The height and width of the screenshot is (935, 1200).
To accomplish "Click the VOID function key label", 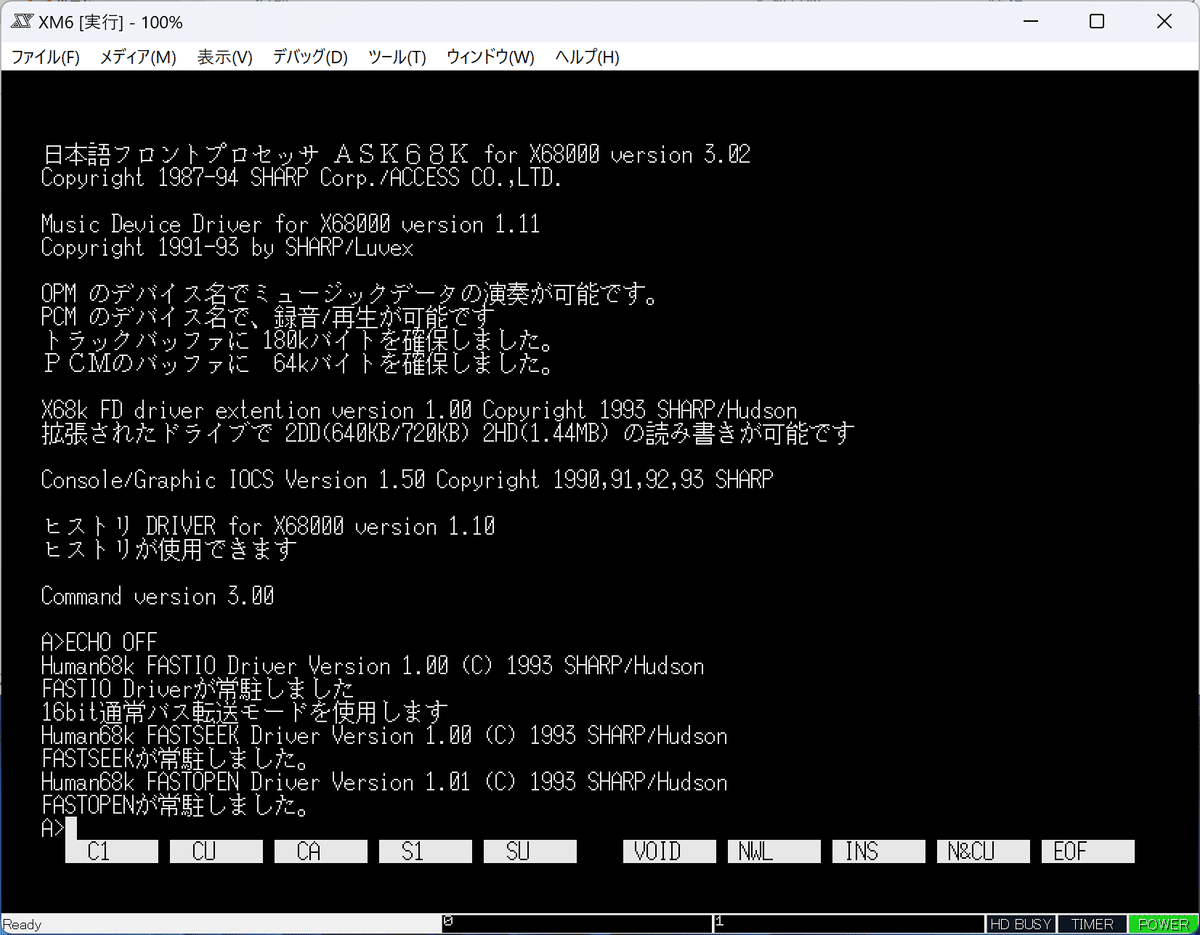I will [x=669, y=851].
